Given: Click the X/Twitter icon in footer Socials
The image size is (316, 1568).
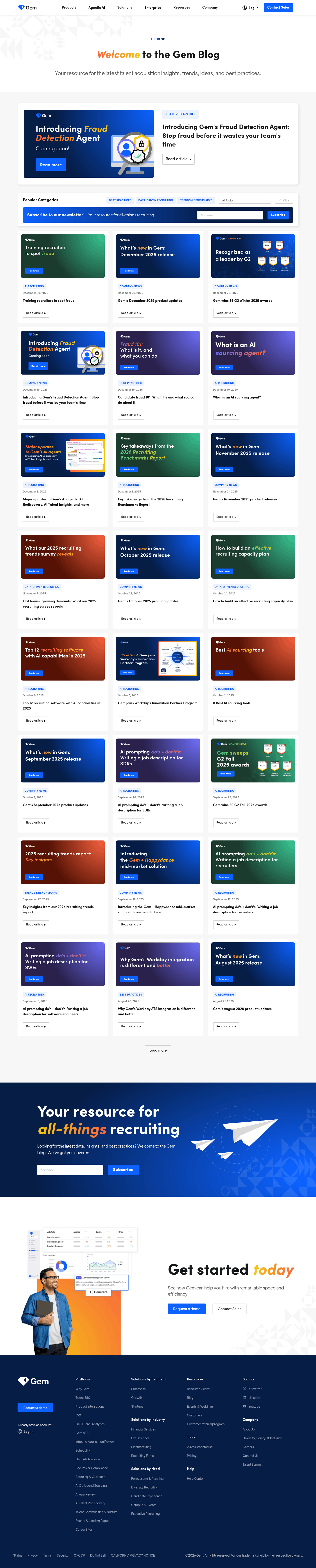Looking at the screenshot, I should 244,1389.
